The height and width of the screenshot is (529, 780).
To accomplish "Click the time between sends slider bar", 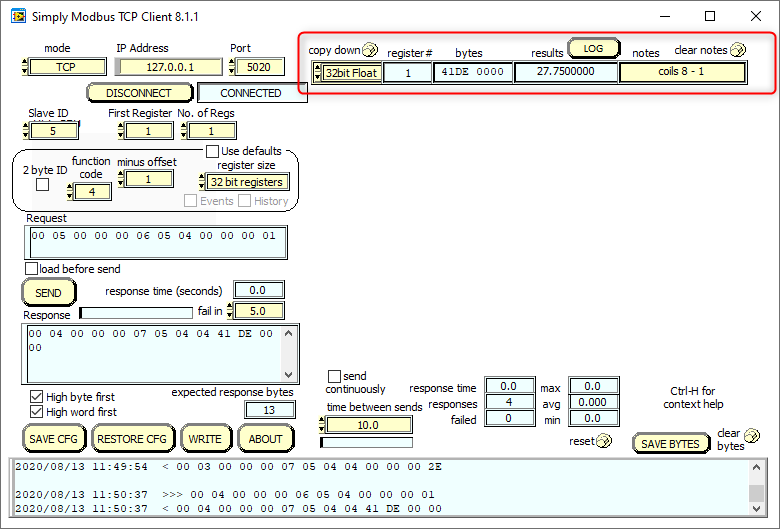I will 366,442.
